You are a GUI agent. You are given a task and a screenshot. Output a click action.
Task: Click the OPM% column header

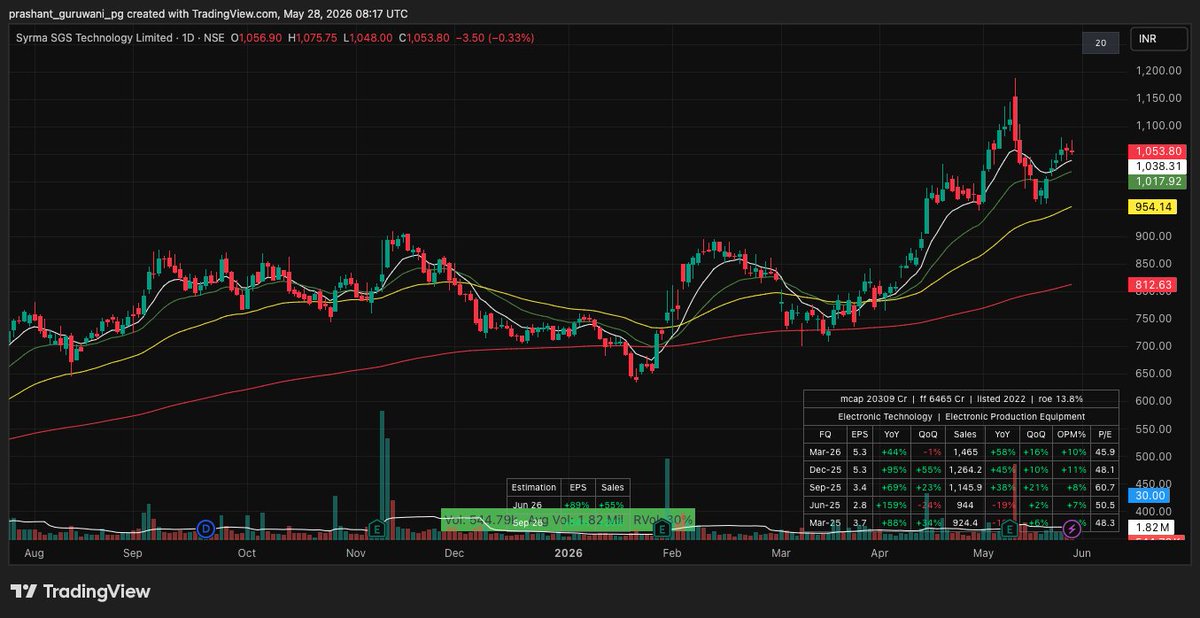[x=1069, y=434]
